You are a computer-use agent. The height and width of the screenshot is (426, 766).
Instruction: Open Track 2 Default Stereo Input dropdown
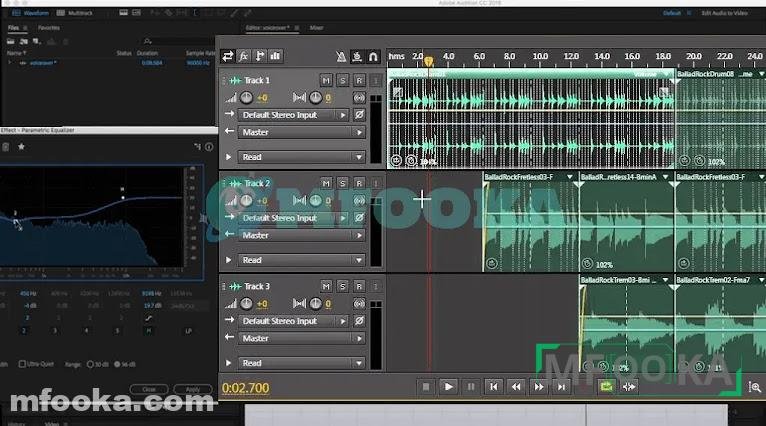pos(293,218)
